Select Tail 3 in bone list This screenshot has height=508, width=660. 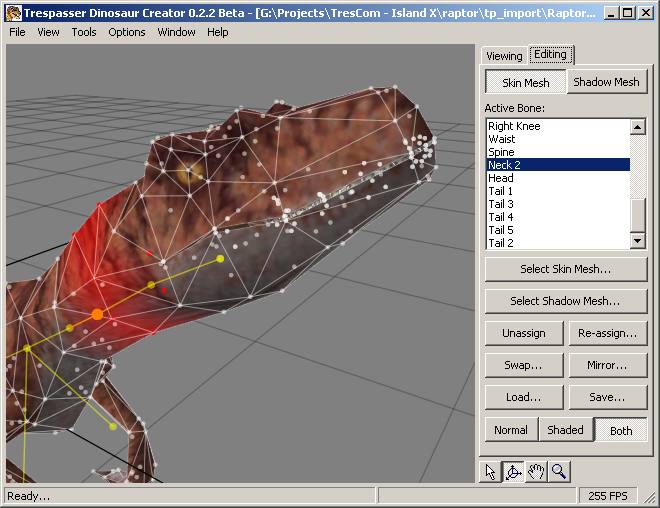pos(558,204)
